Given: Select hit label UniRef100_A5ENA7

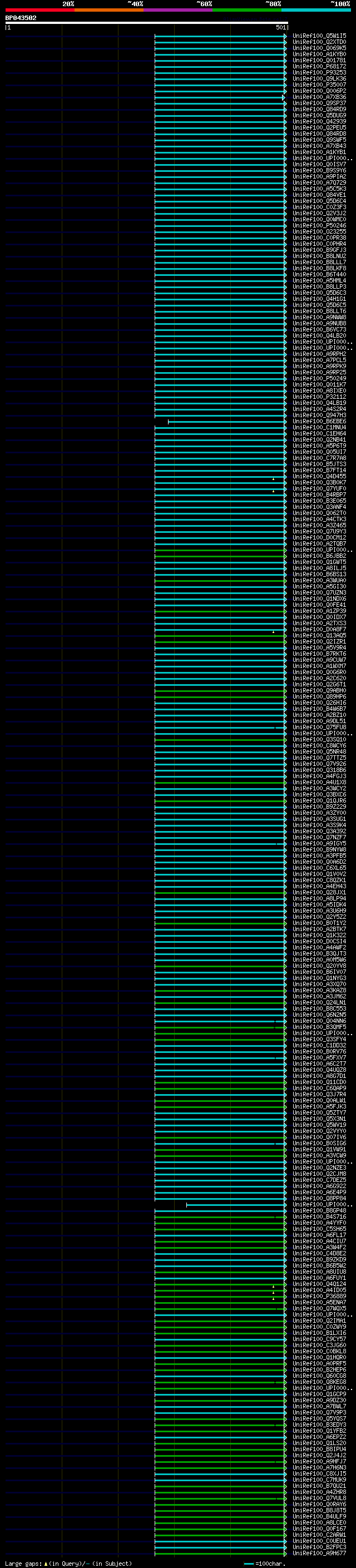Looking at the screenshot, I should click(319, 1302).
